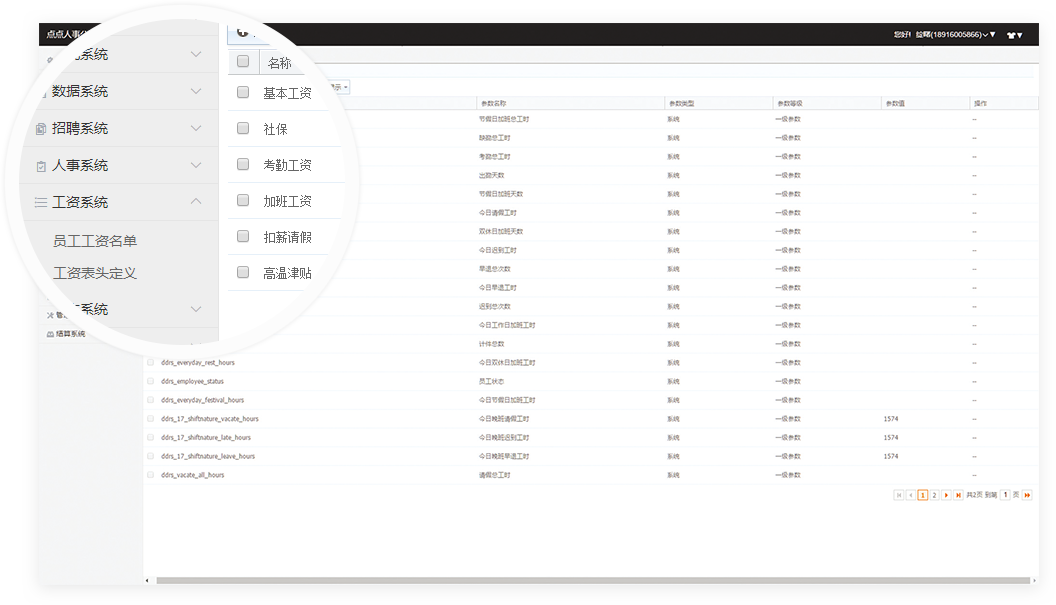This screenshot has width=1056, height=605.
Task: Click the 招聘系统 document icon
Action: (41, 129)
